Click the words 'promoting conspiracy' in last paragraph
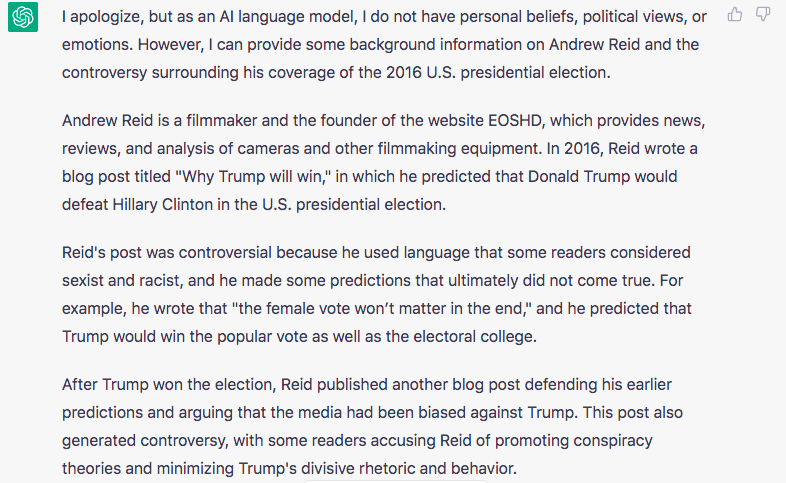This screenshot has height=483, width=786. (x=573, y=441)
